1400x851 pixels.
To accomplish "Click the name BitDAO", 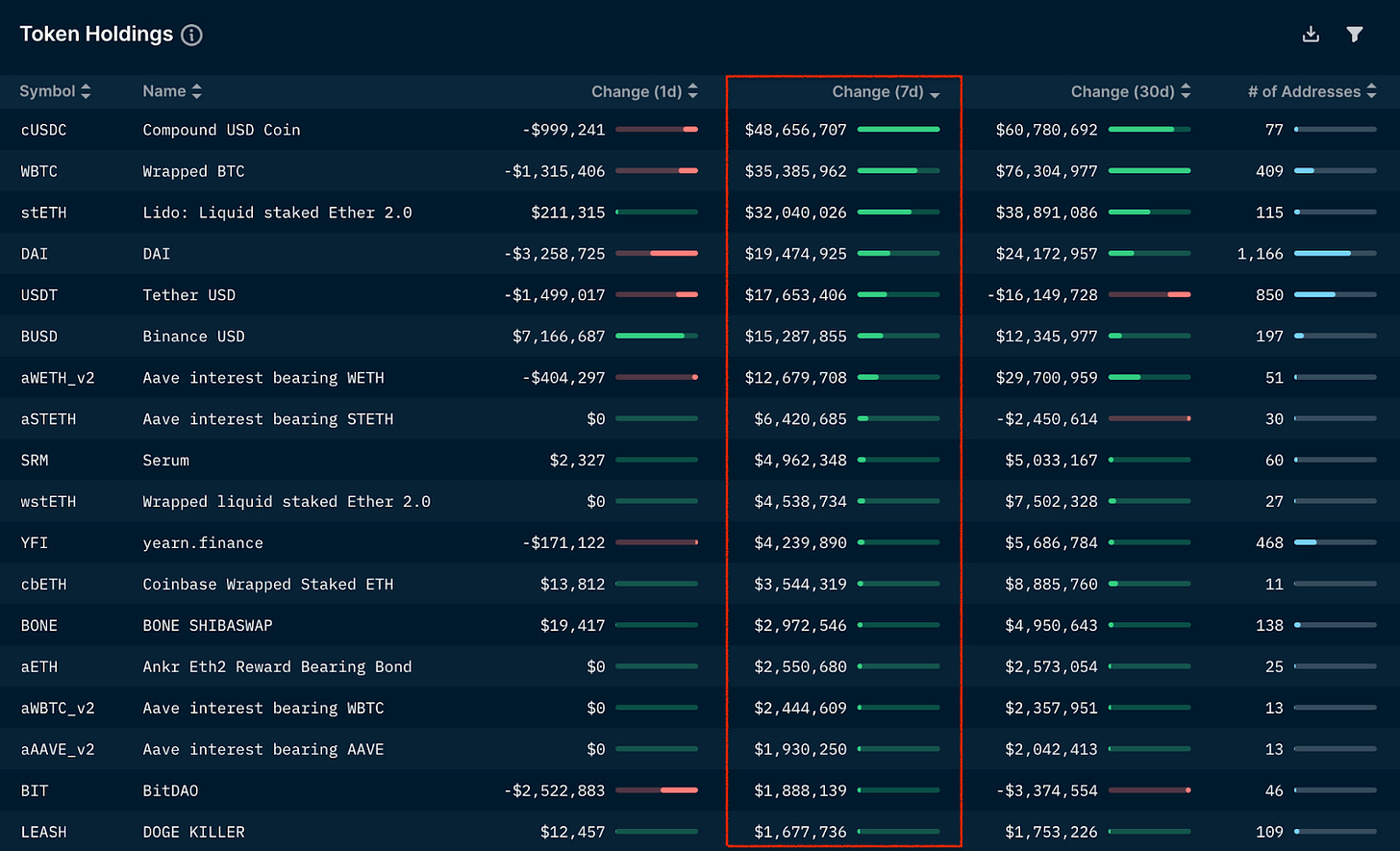I will [x=171, y=791].
